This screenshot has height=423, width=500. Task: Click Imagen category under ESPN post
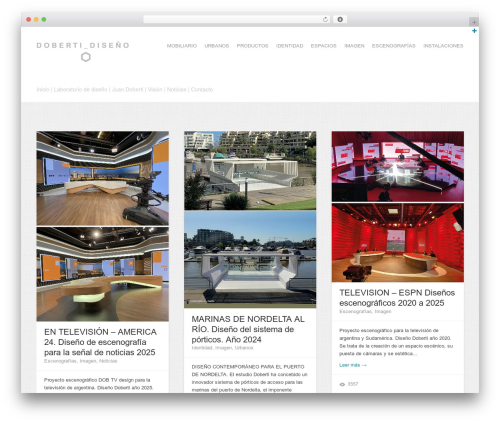(383, 311)
